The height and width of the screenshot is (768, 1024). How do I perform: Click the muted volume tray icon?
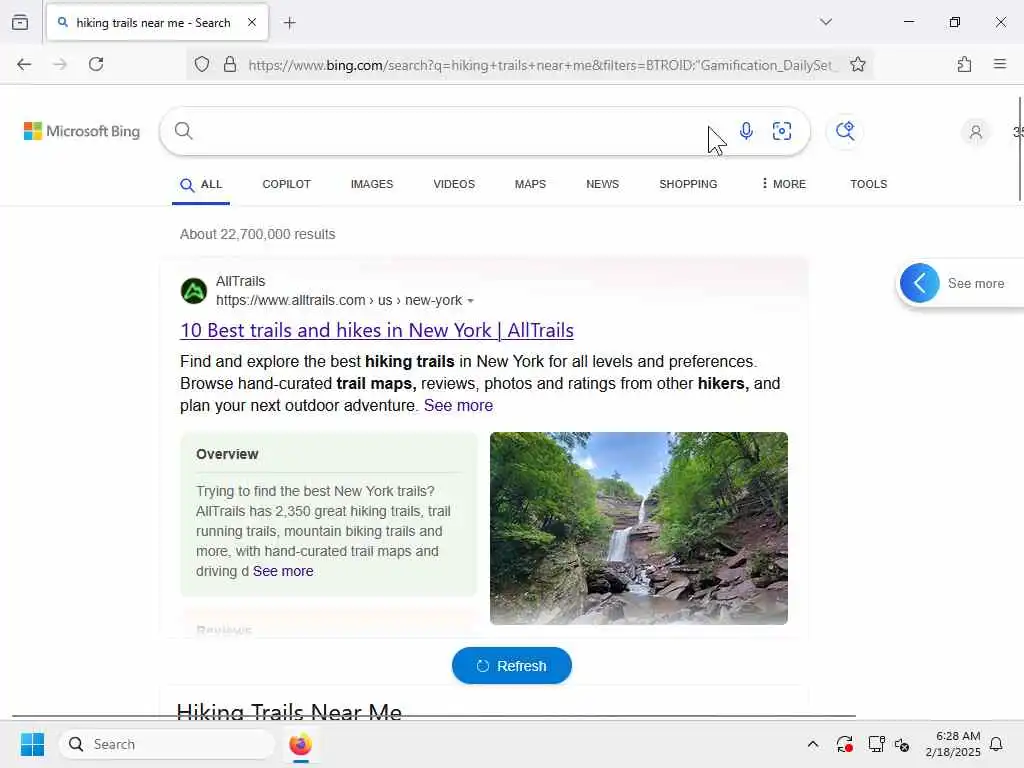903,744
